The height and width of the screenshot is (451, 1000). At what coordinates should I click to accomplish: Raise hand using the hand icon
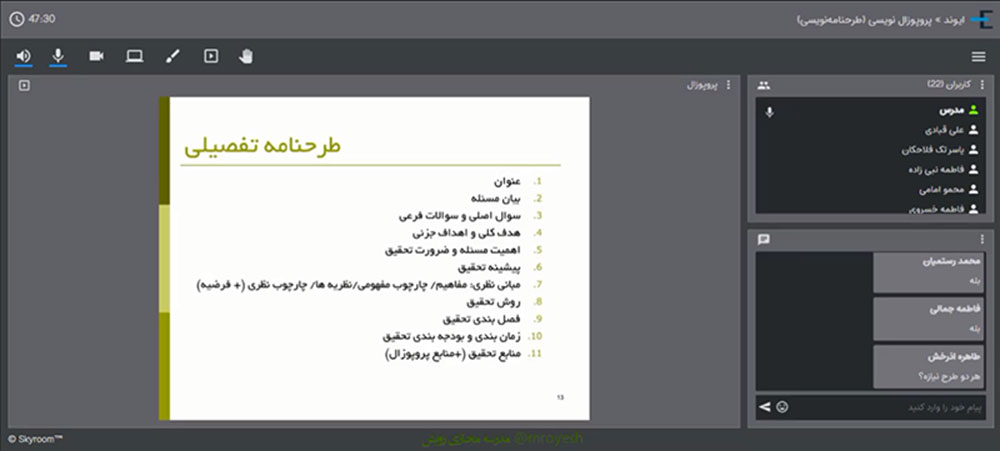point(246,56)
